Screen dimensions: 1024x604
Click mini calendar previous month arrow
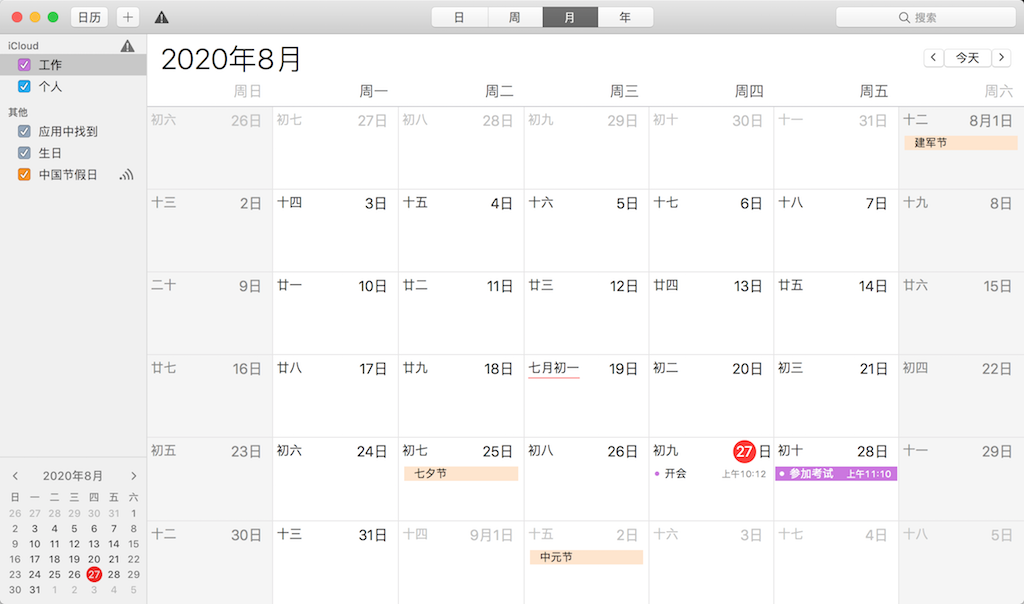click(15, 476)
